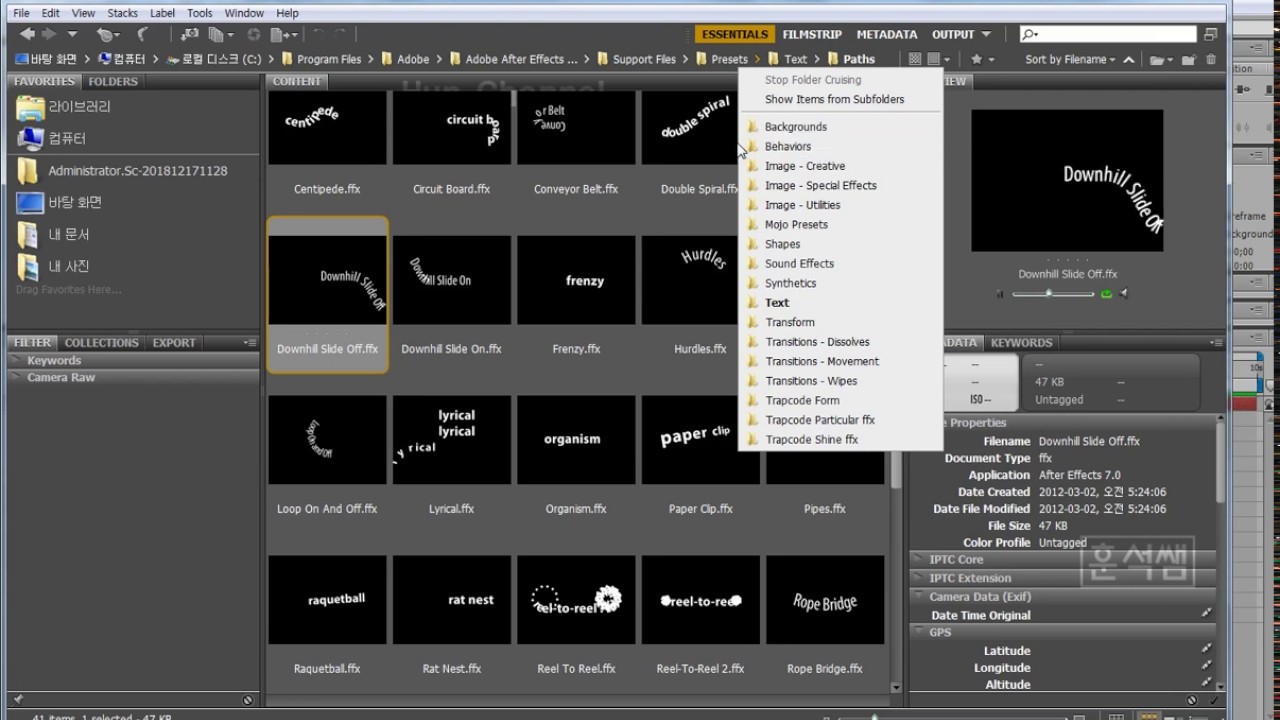Click the open in Camera Raw icon
The width and height of the screenshot is (1280, 720).
tap(254, 34)
